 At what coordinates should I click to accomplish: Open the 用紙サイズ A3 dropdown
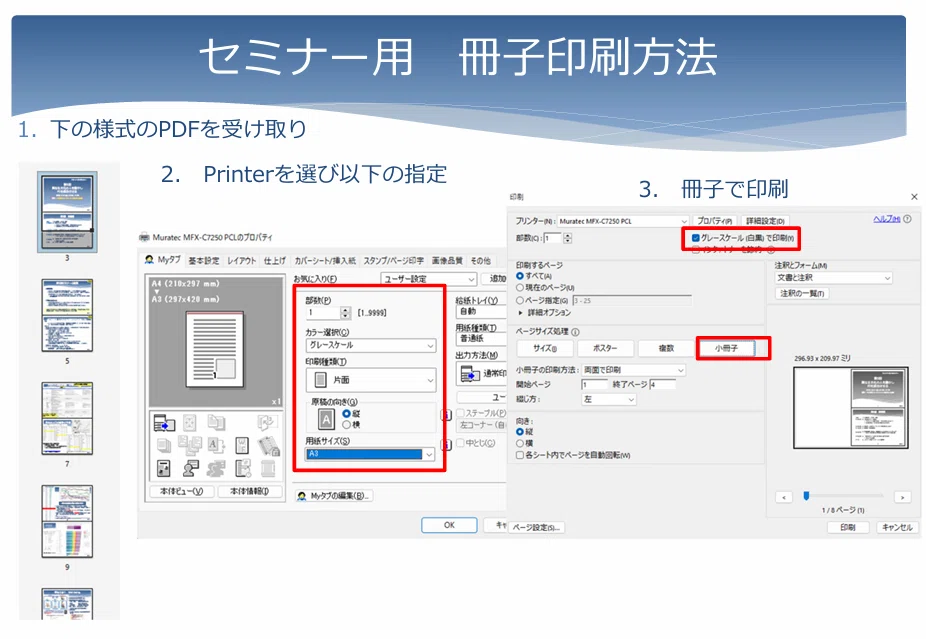(371, 454)
